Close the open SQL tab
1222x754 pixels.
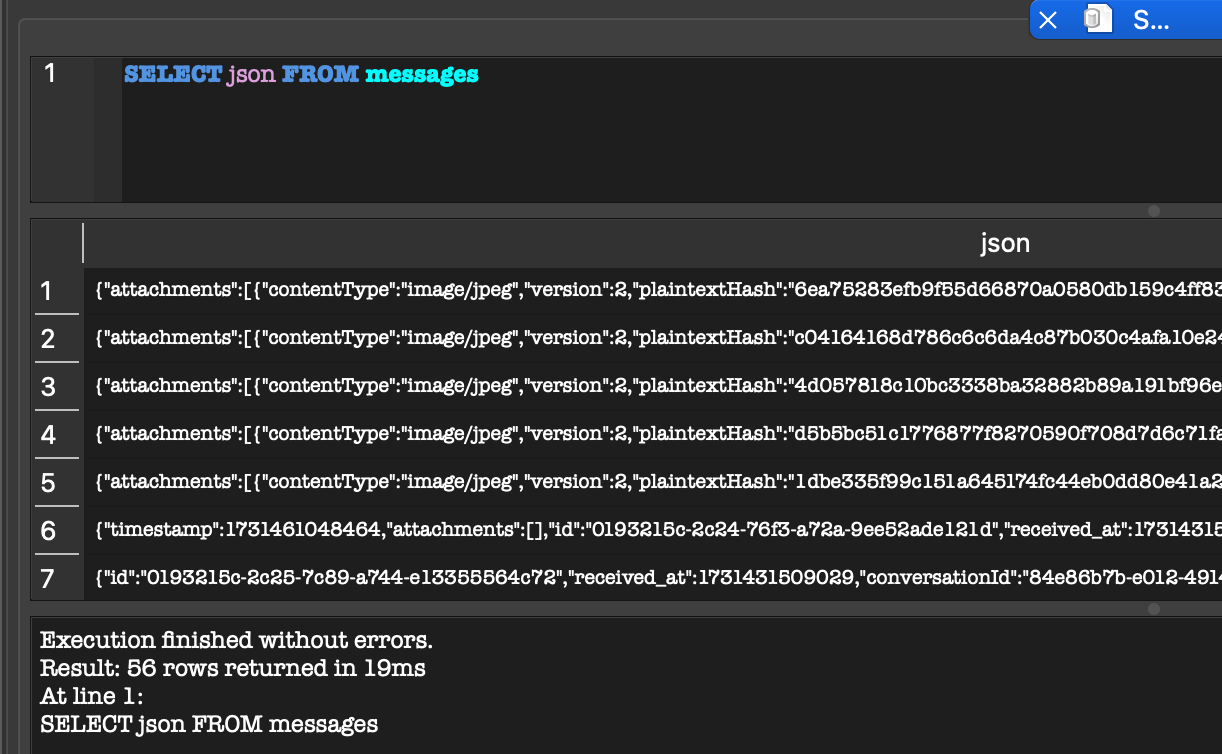(1048, 20)
